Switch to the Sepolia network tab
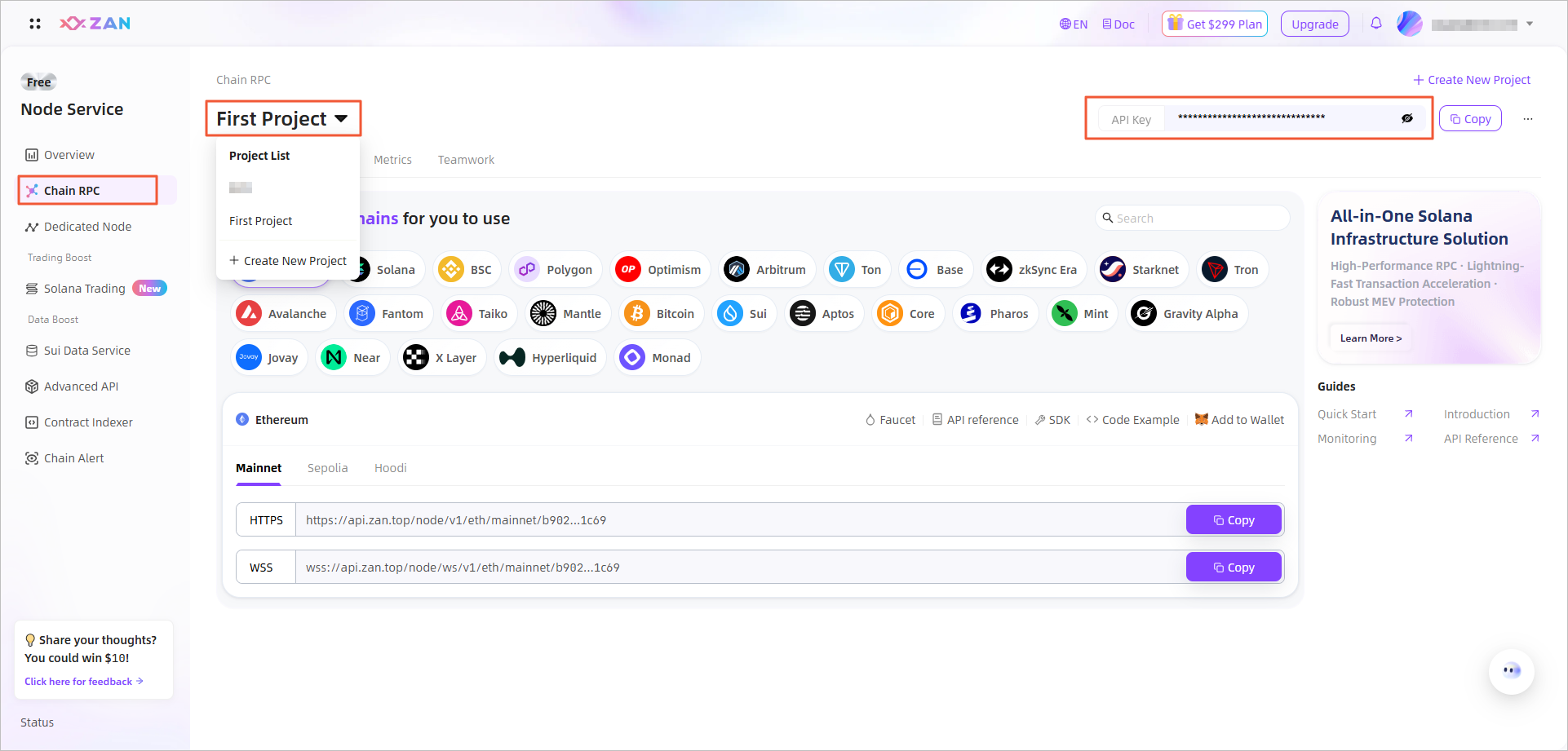 [x=328, y=468]
